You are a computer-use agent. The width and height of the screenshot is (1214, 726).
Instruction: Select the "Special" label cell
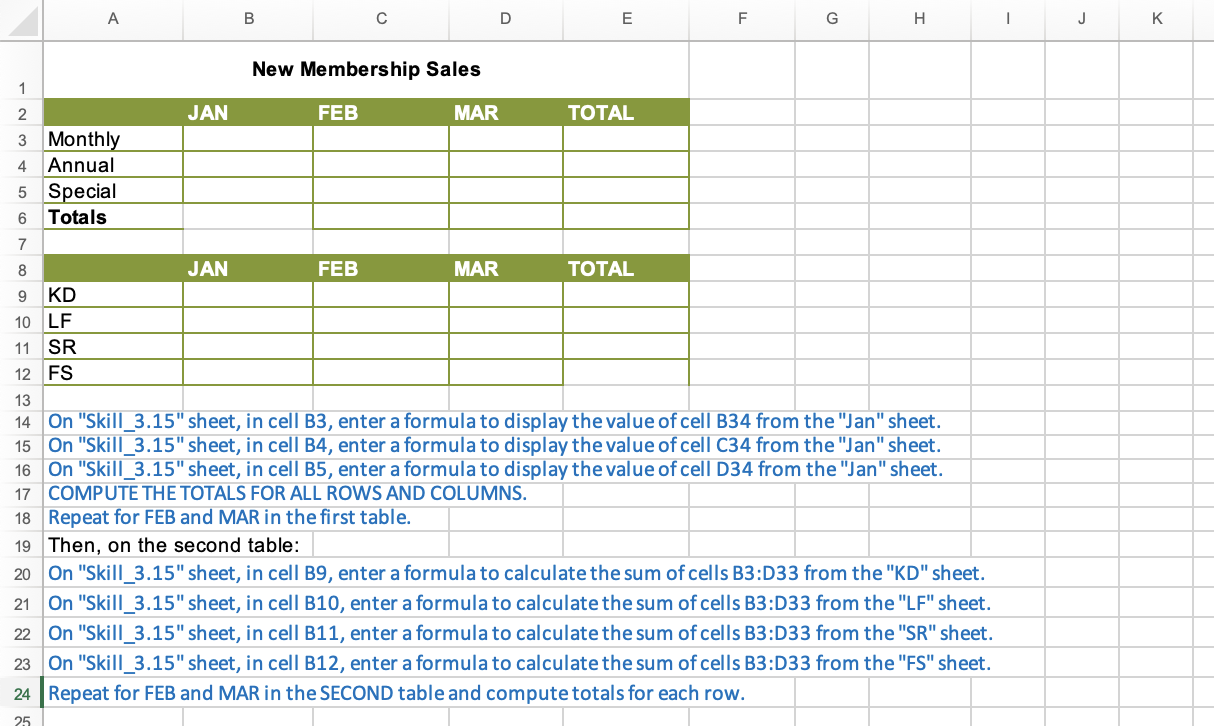[x=112, y=191]
